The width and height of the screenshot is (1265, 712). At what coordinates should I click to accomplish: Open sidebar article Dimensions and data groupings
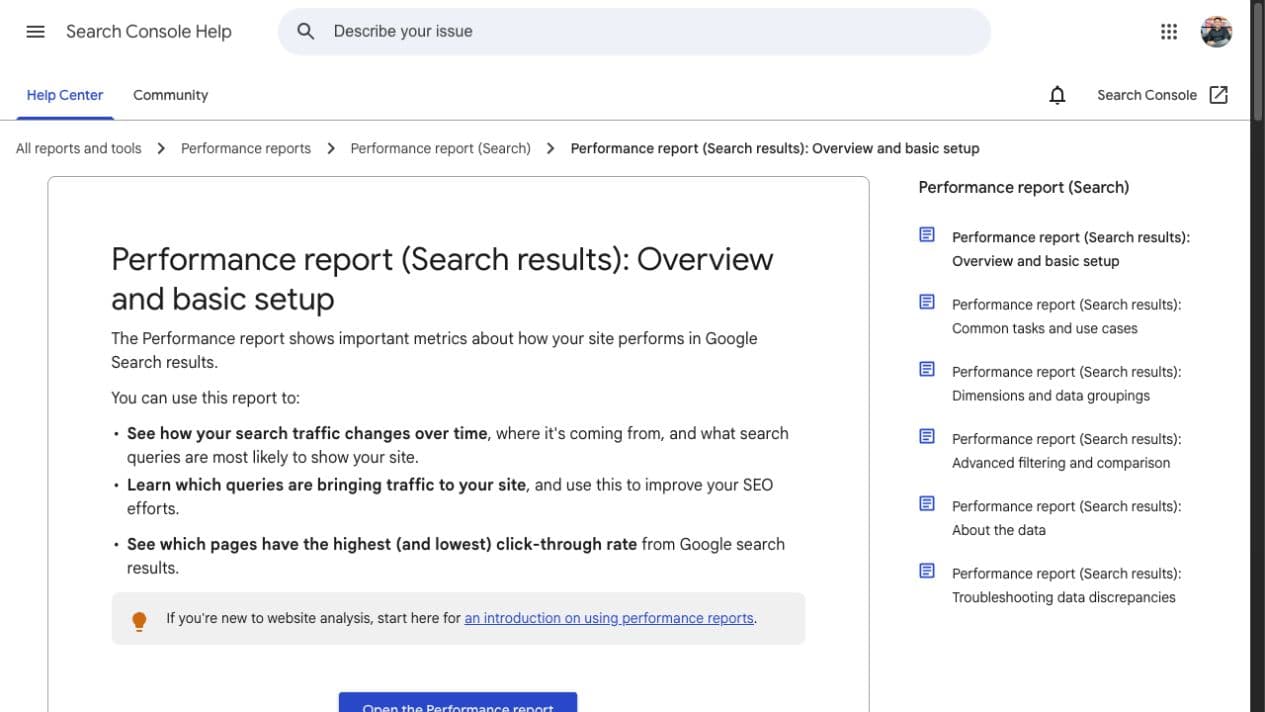[x=1066, y=383]
